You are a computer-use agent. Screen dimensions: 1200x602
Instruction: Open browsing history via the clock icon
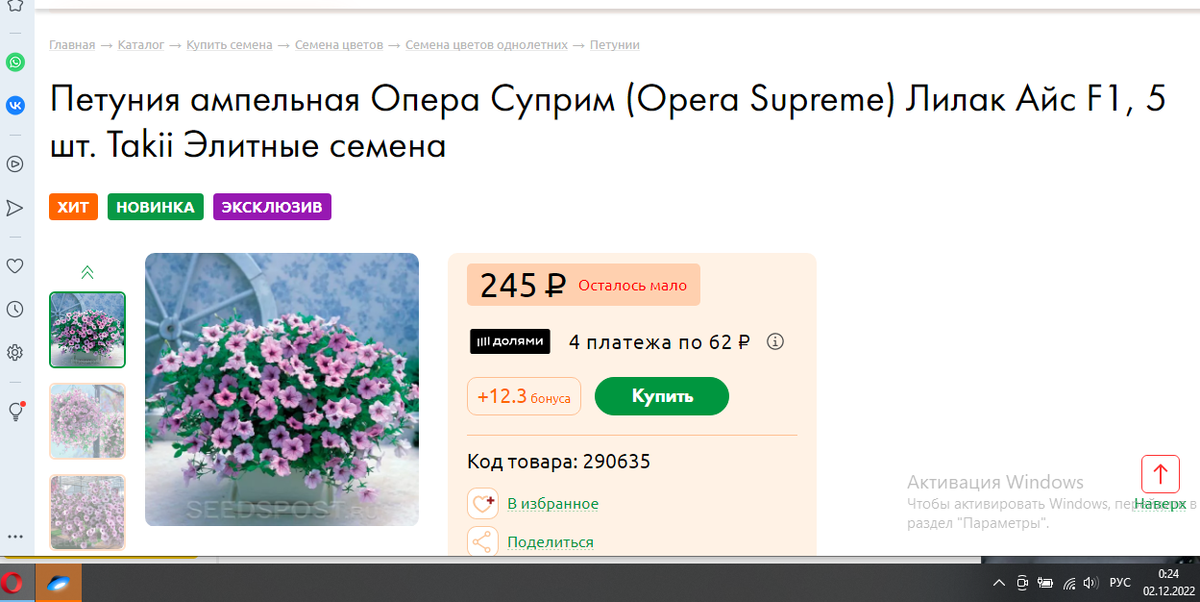[15, 309]
